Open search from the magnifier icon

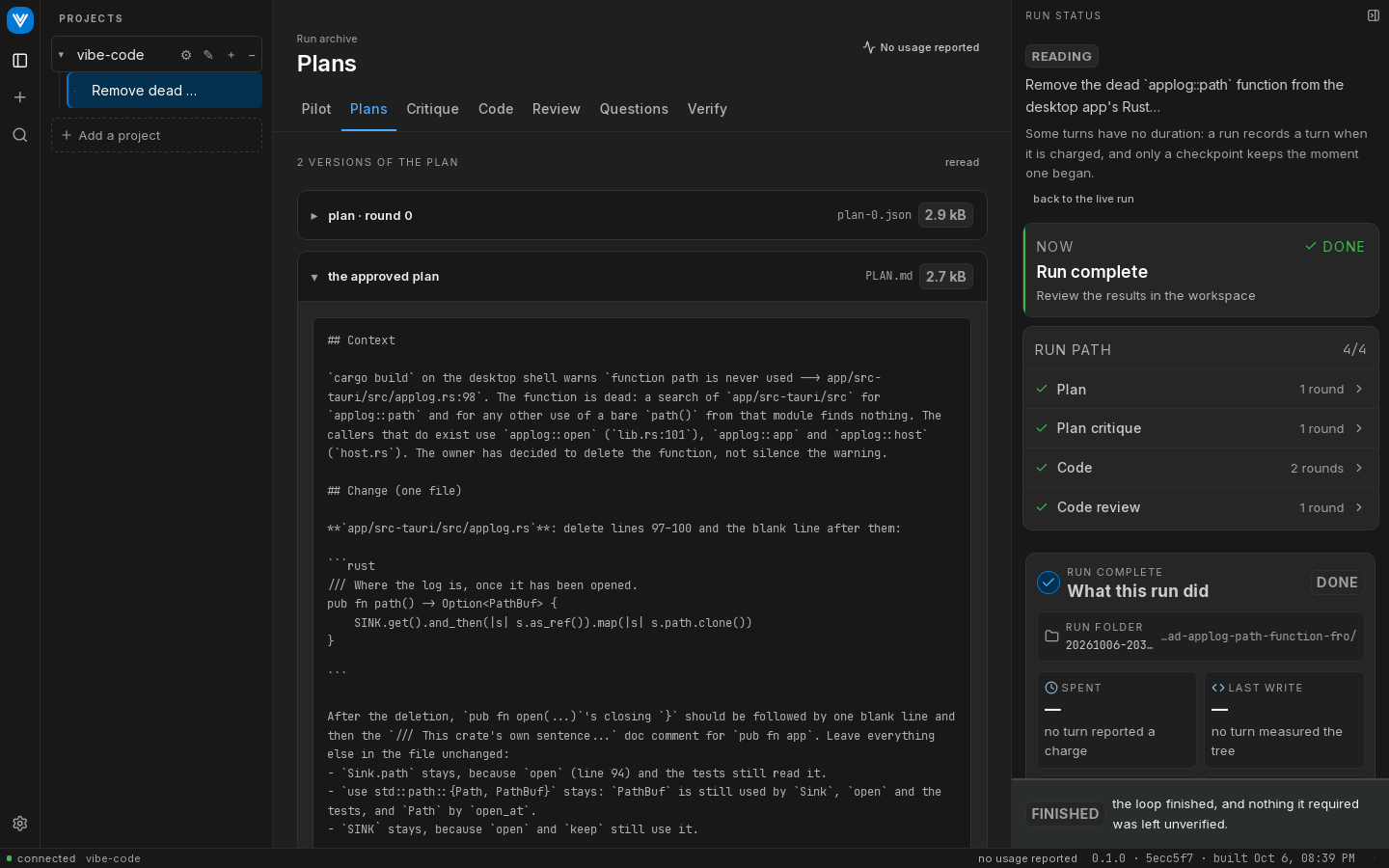[19, 135]
